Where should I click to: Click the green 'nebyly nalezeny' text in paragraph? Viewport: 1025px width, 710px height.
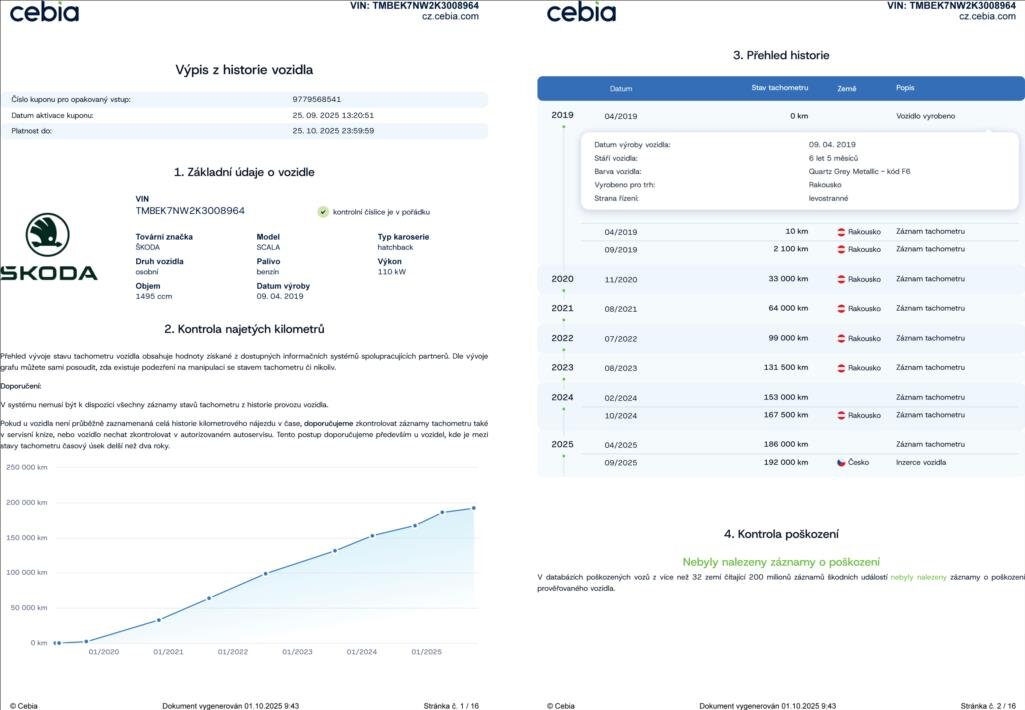click(x=918, y=577)
